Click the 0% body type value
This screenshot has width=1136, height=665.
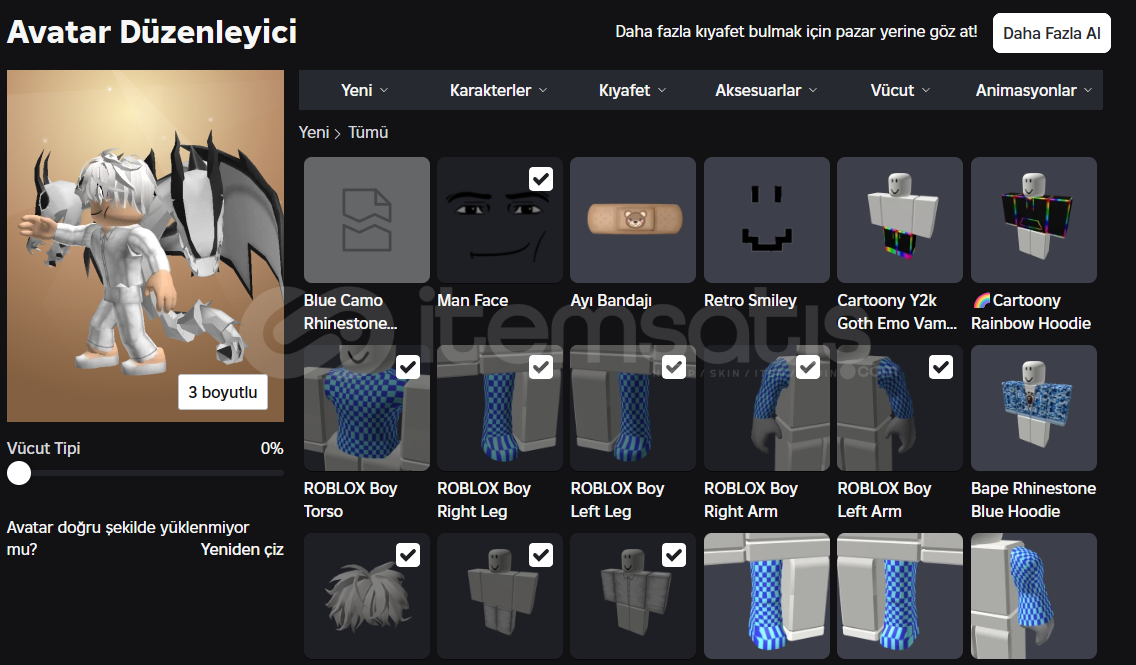coord(272,448)
